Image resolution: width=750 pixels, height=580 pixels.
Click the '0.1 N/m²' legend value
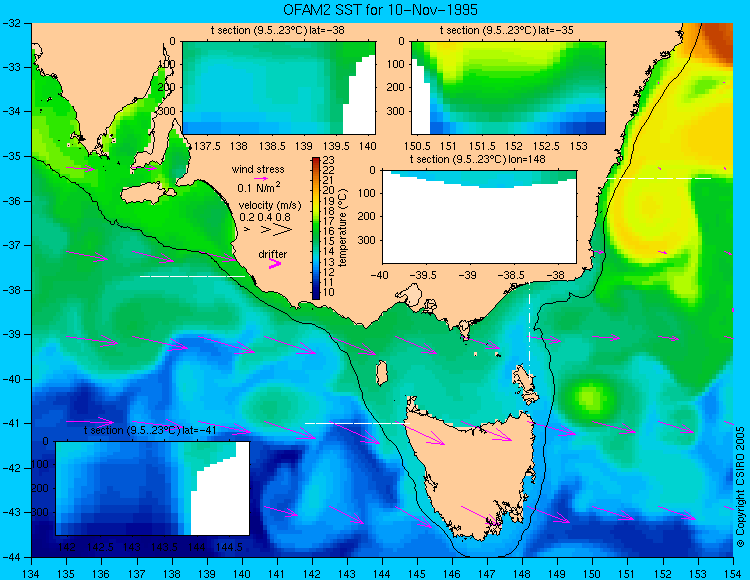(x=259, y=187)
